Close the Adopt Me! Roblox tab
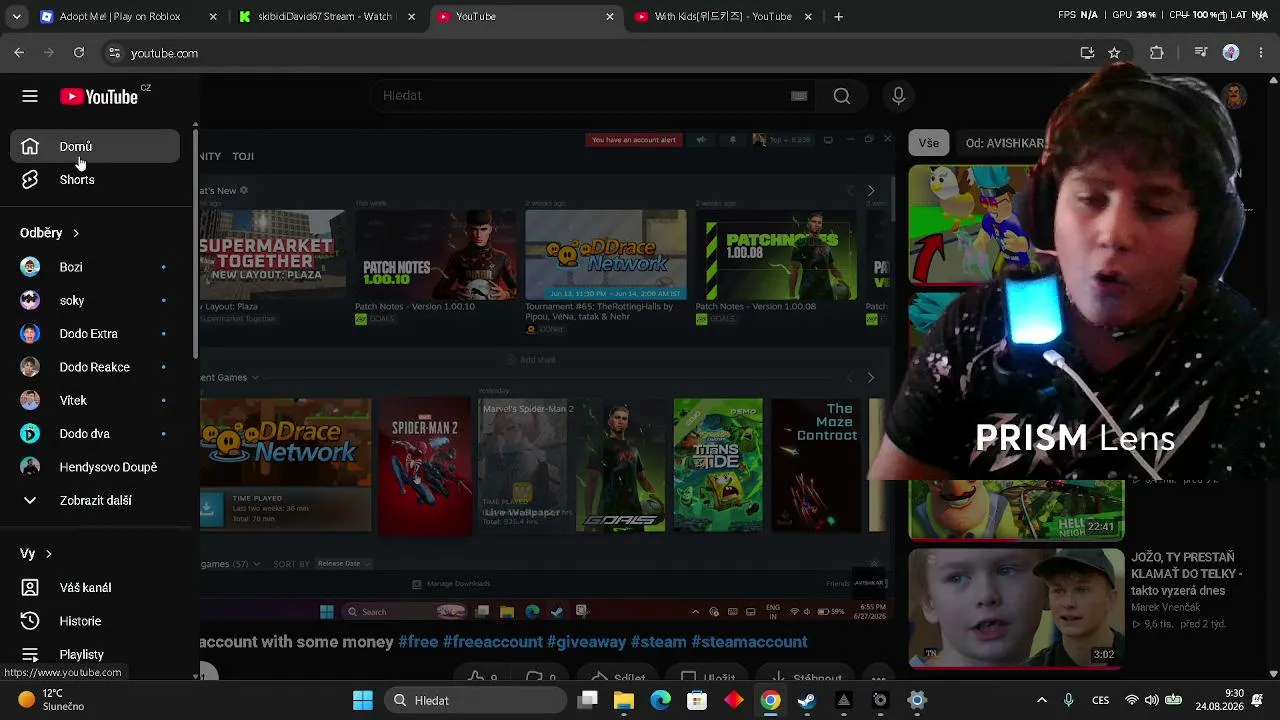1280x720 pixels. (213, 16)
